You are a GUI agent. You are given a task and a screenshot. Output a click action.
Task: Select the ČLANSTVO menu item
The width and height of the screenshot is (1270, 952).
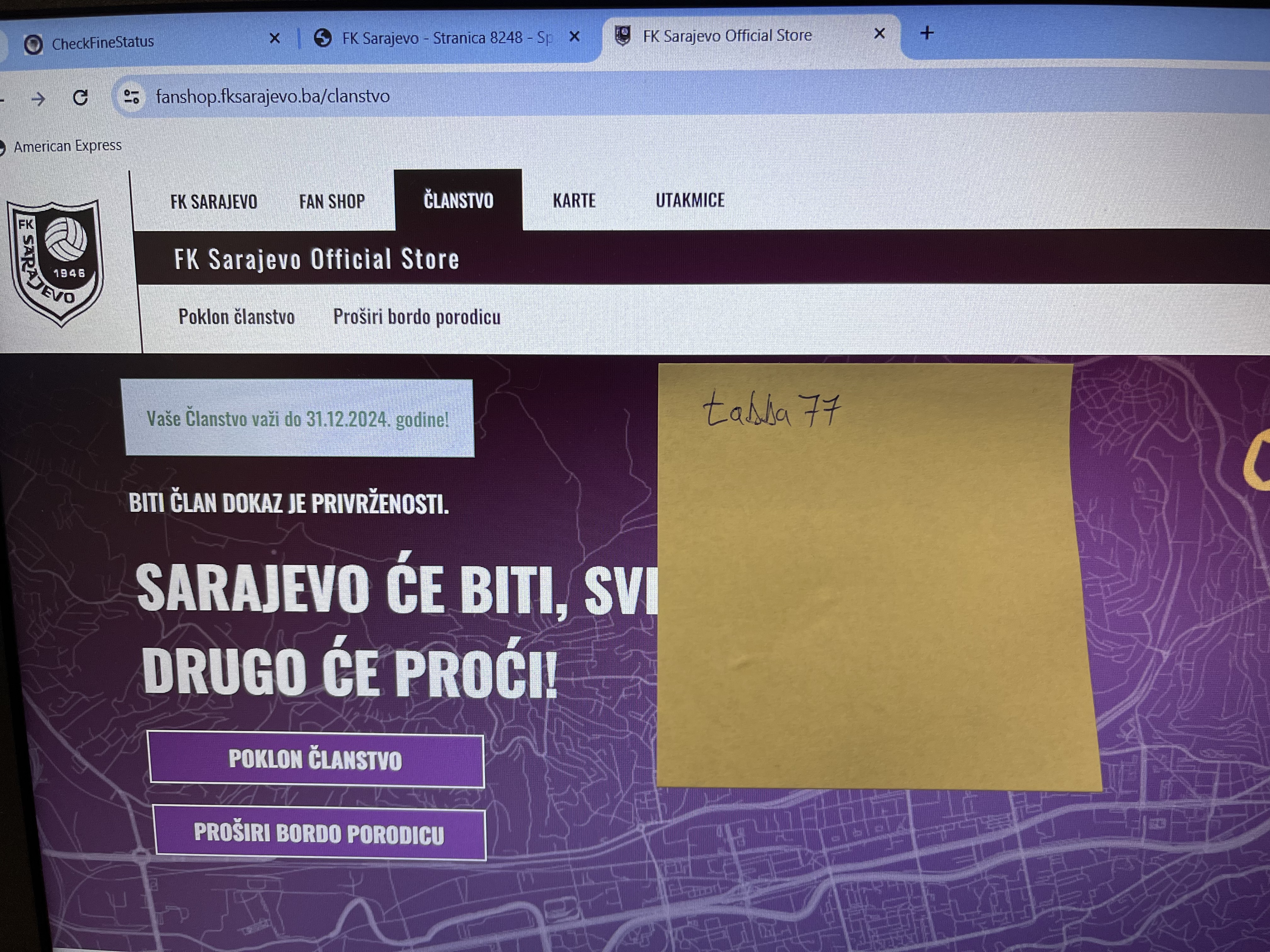[x=458, y=200]
